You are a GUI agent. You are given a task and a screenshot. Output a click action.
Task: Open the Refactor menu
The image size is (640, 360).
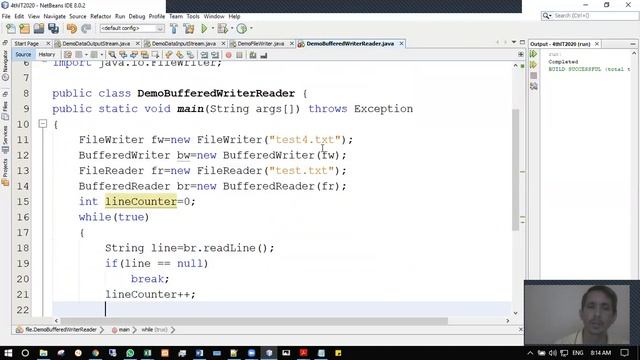tap(100, 16)
